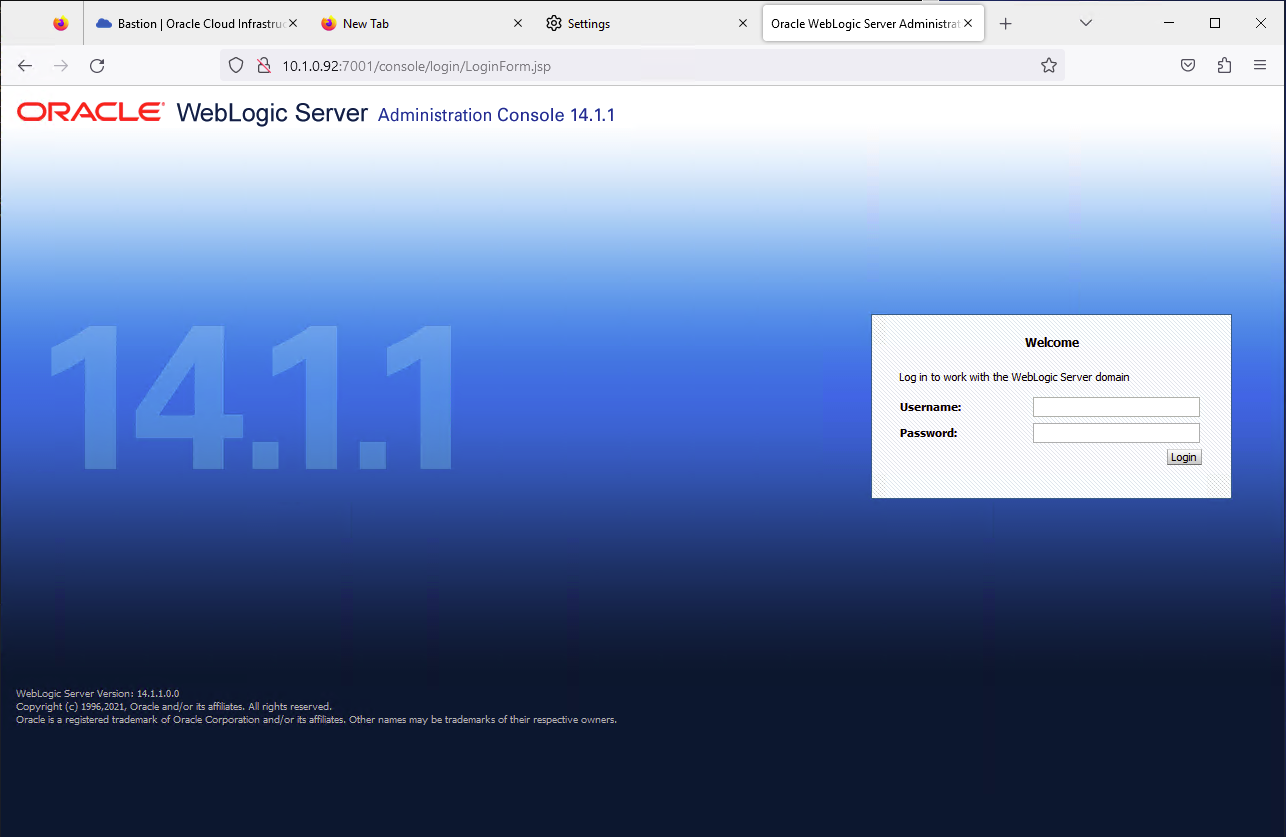The image size is (1286, 837).
Task: Bookmark this page with the star icon
Action: (x=1048, y=66)
